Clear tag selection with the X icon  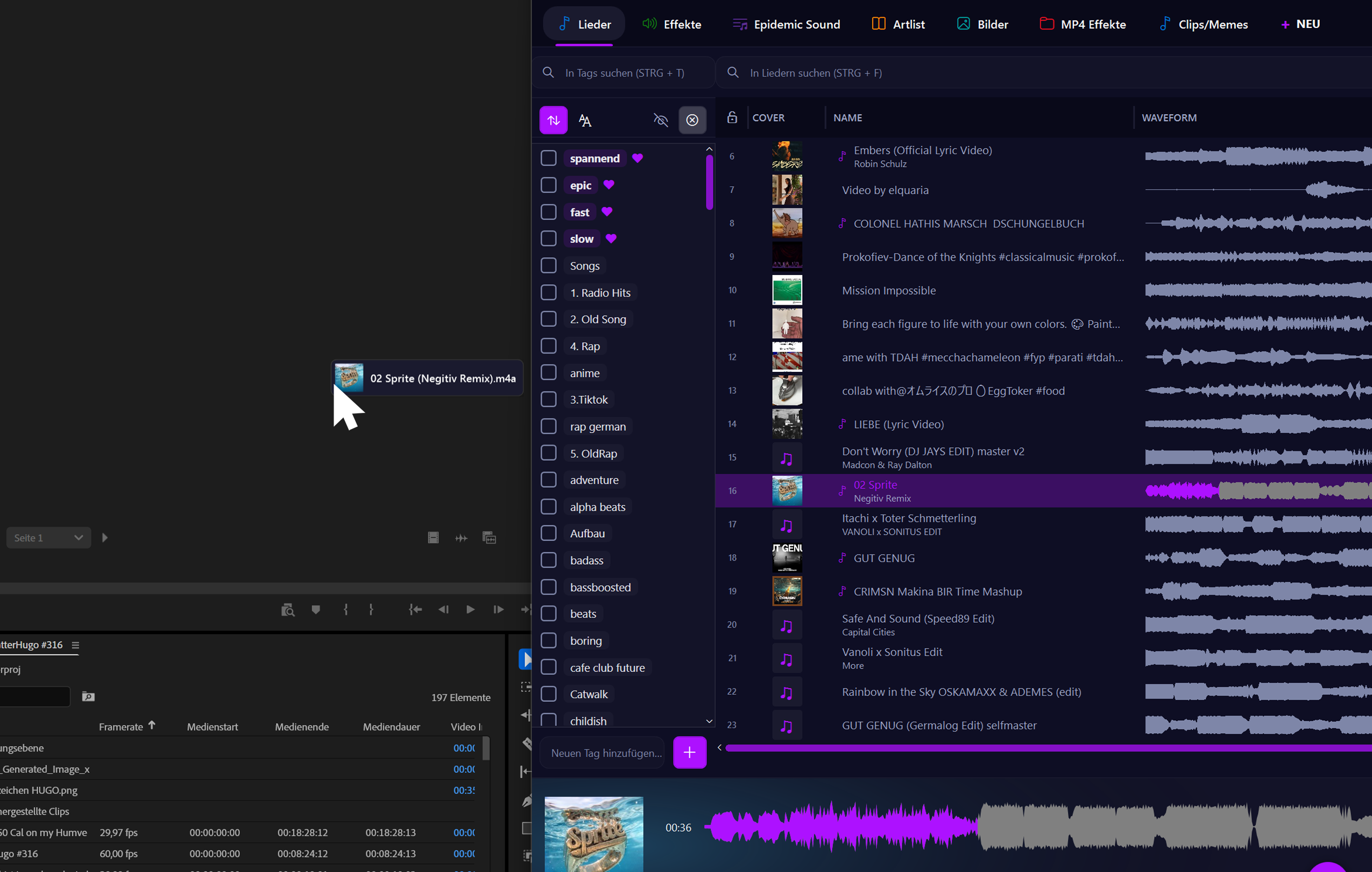[692, 119]
